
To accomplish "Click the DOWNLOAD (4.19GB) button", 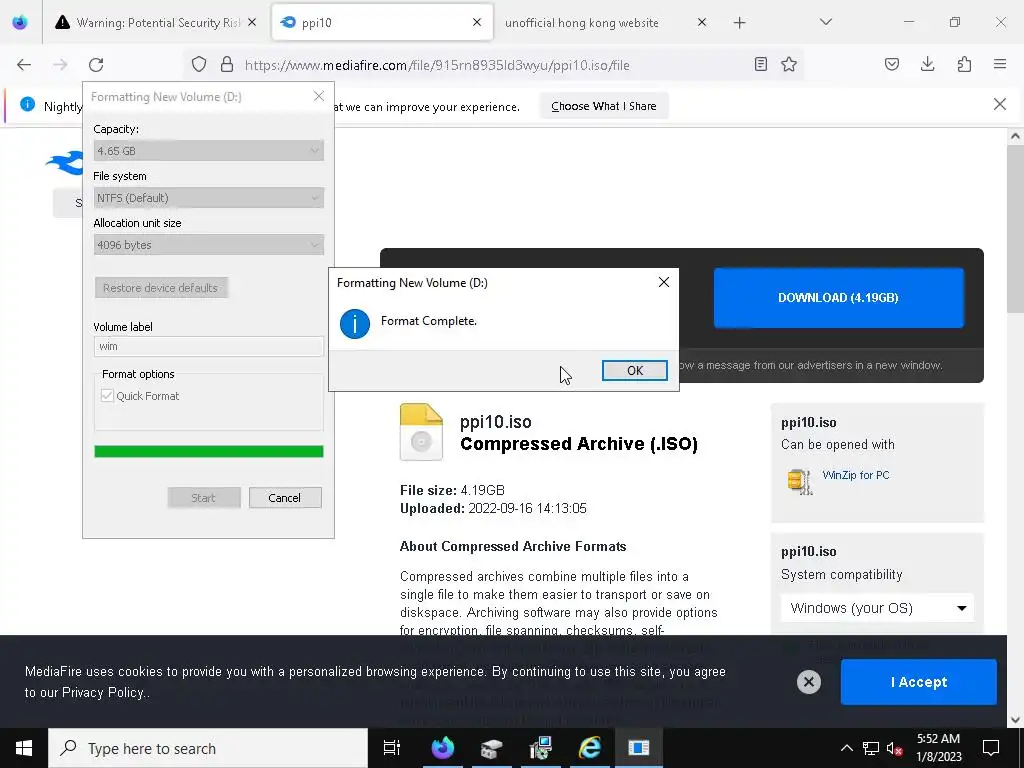I will coord(839,298).
